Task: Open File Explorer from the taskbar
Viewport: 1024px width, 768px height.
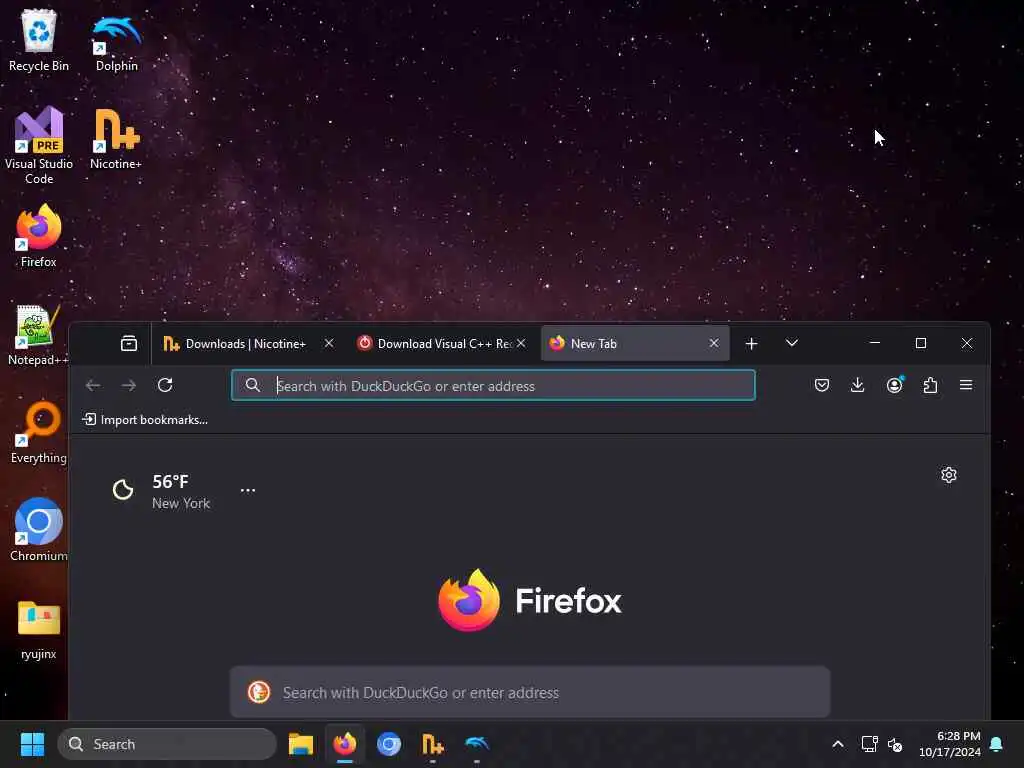Action: click(x=301, y=744)
